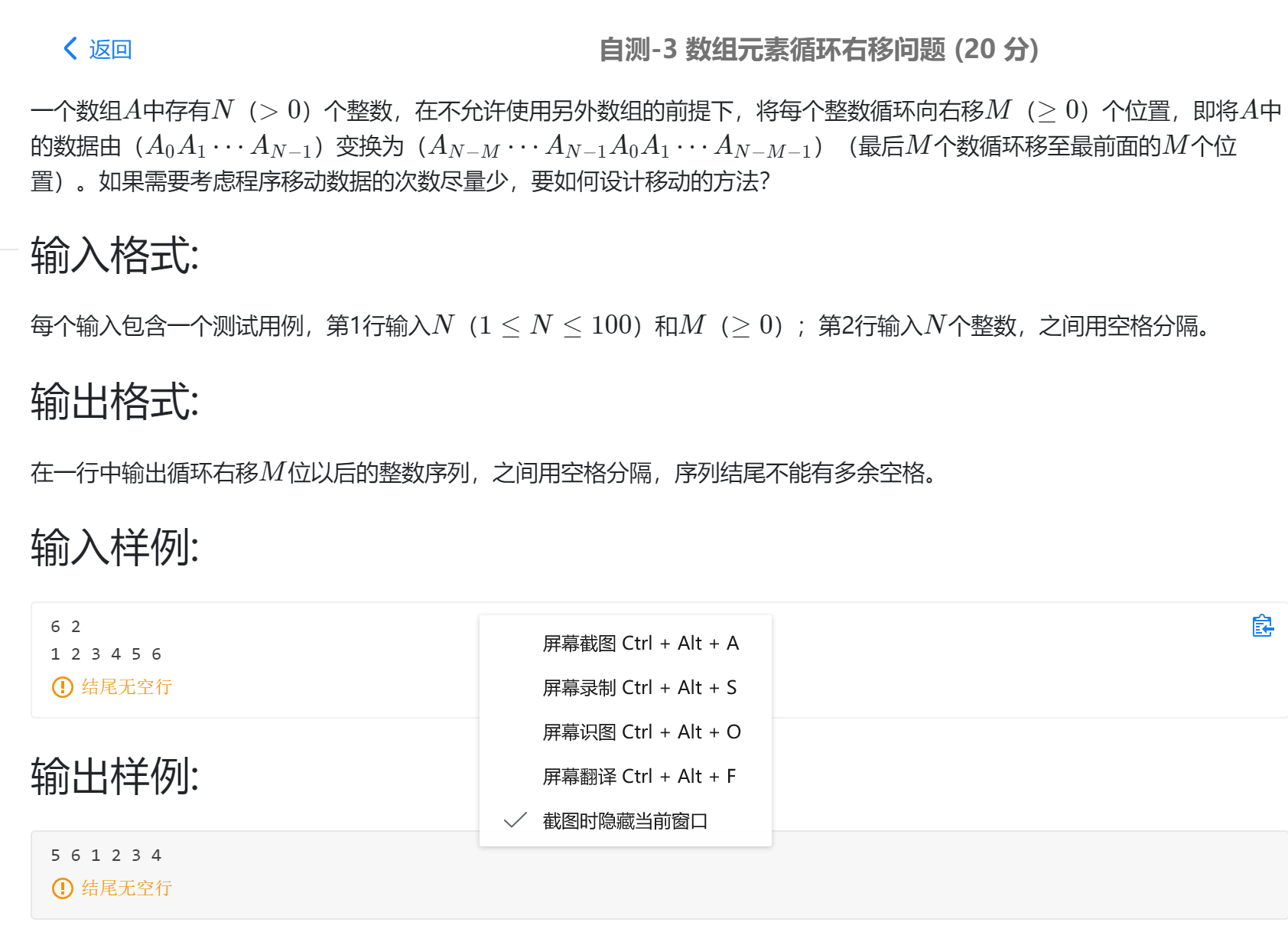Viewport: 1288px width, 942px height.
Task: Click the back chevron icon beside 返回
Action: click(69, 48)
